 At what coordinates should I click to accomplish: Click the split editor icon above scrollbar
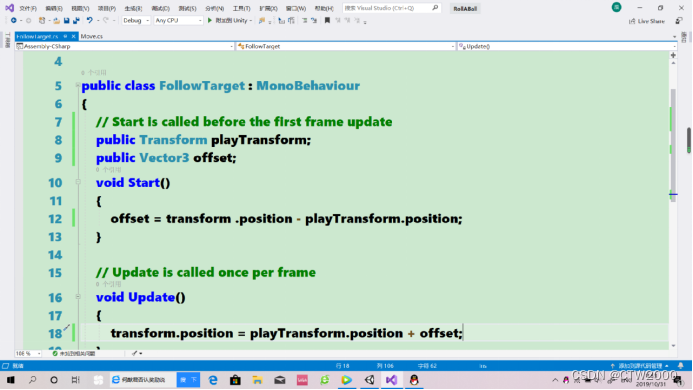coord(673,55)
